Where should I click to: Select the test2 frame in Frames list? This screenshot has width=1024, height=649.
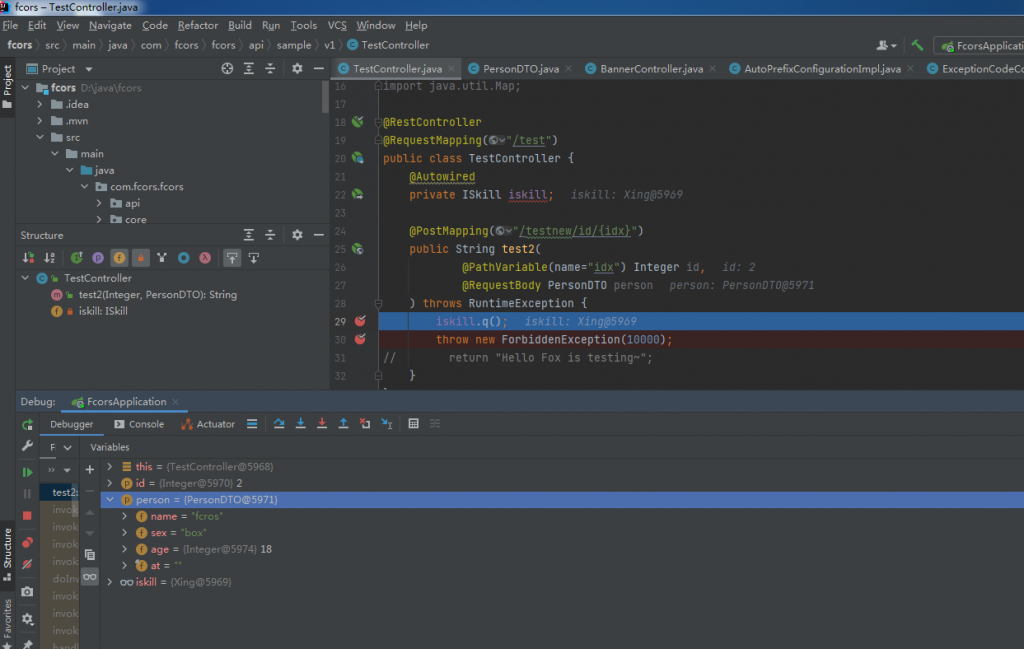click(x=59, y=492)
